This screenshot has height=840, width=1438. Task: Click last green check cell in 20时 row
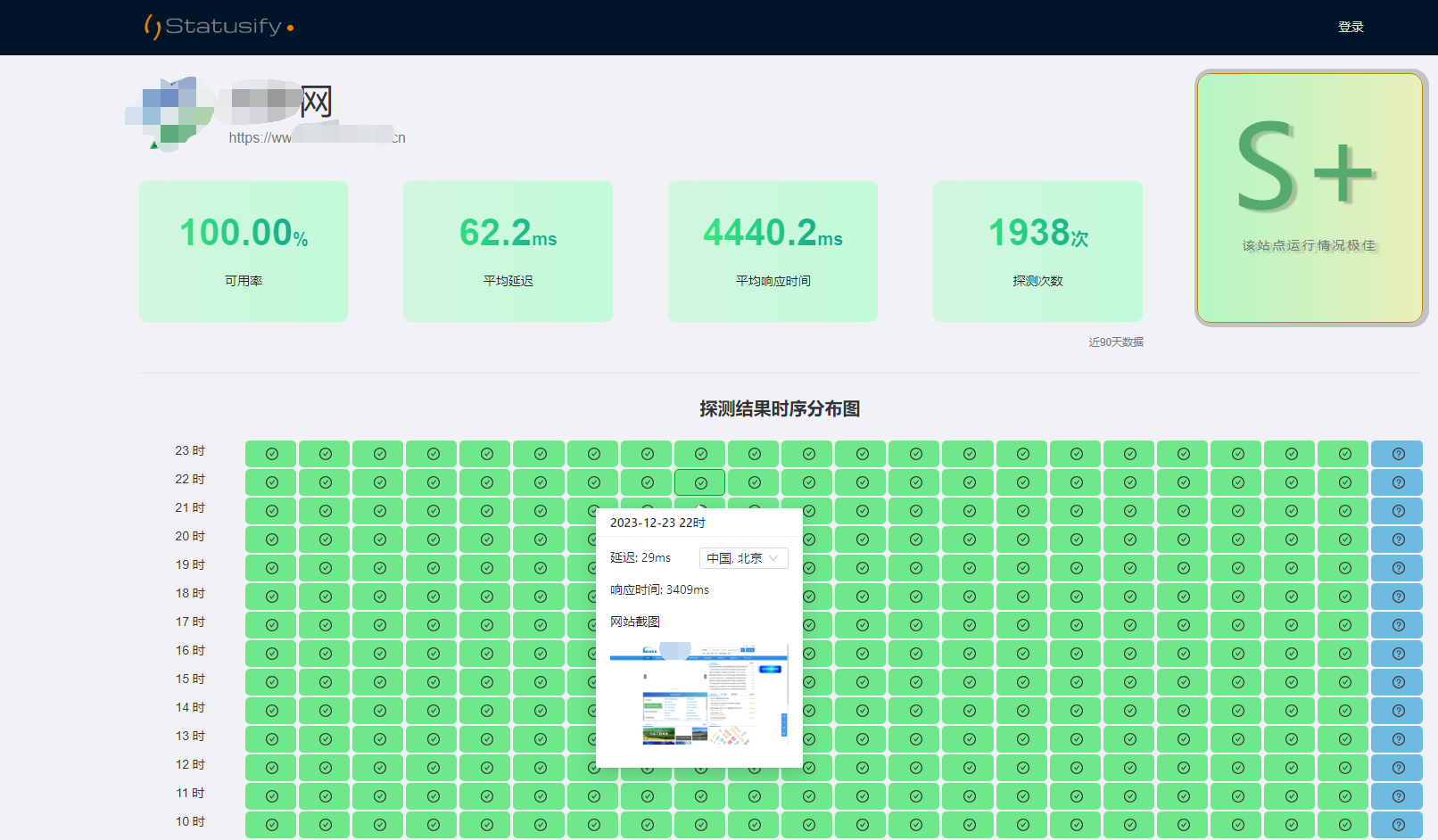click(1343, 539)
